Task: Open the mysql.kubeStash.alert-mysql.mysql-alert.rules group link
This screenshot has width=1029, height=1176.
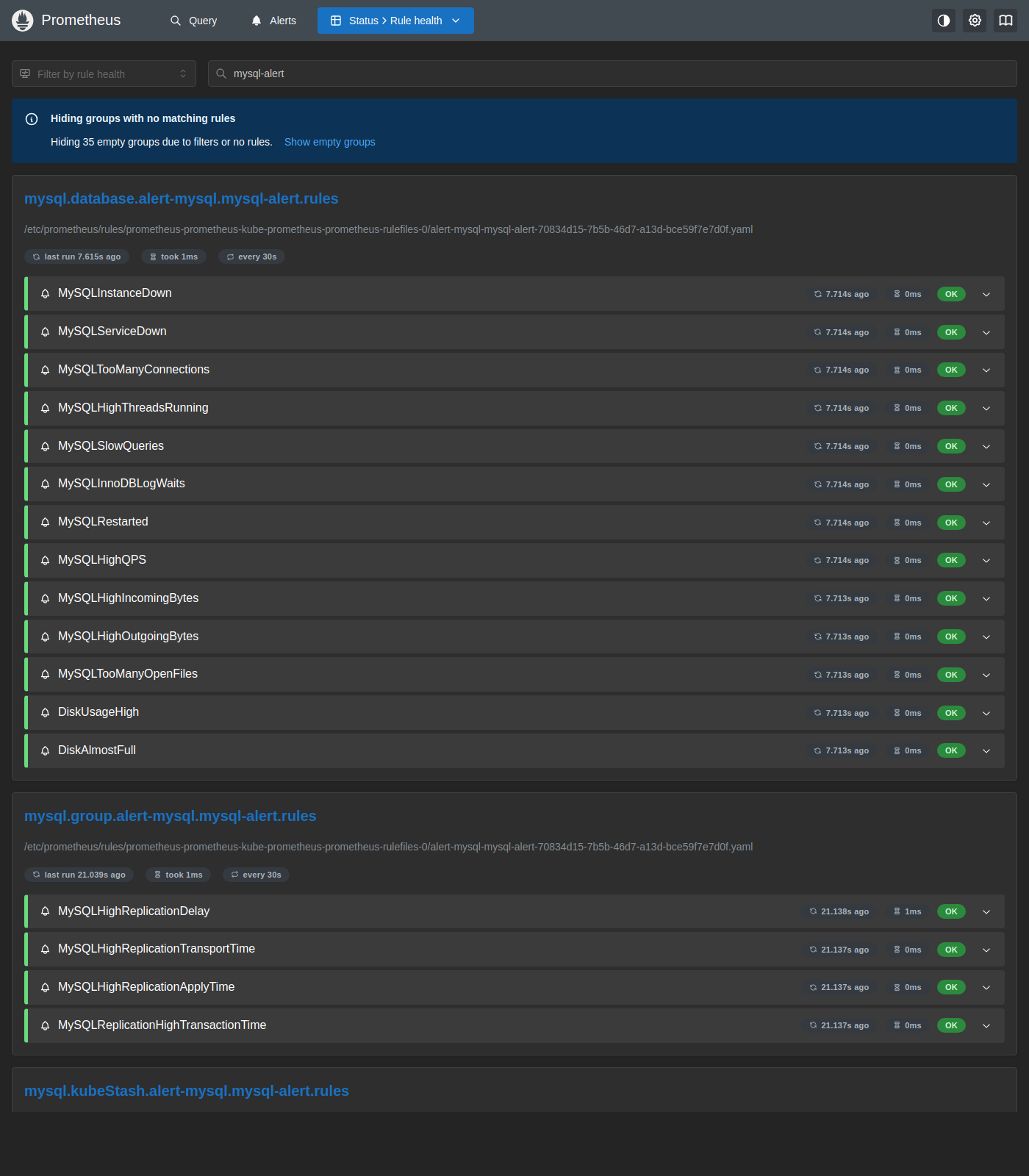Action: [187, 1091]
